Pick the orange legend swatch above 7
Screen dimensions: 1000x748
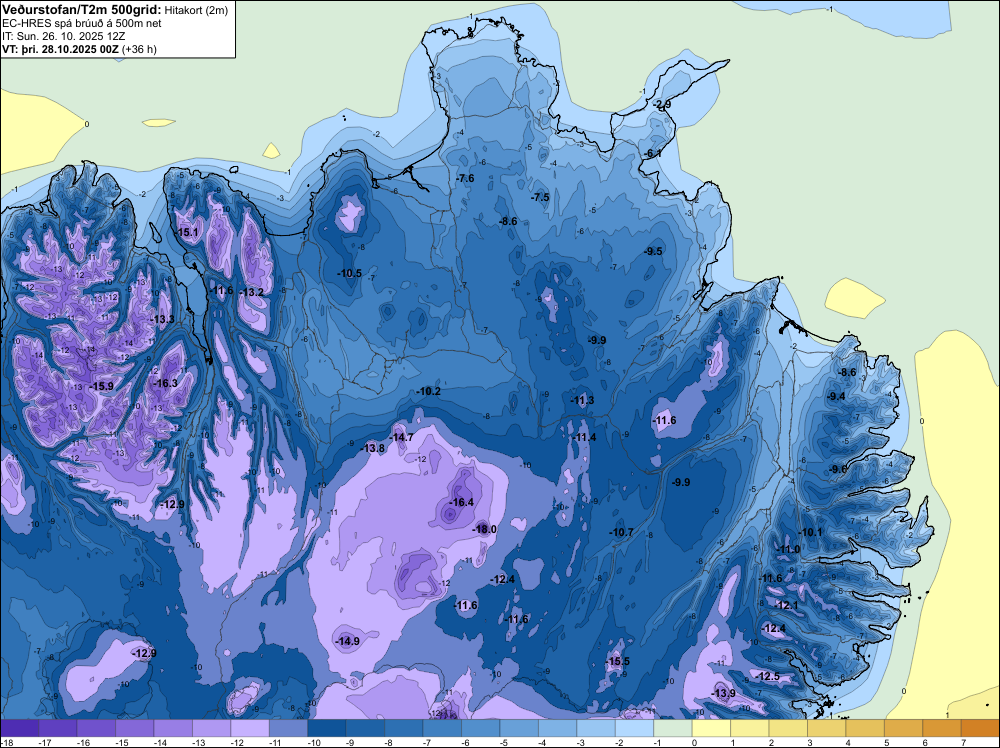980,728
